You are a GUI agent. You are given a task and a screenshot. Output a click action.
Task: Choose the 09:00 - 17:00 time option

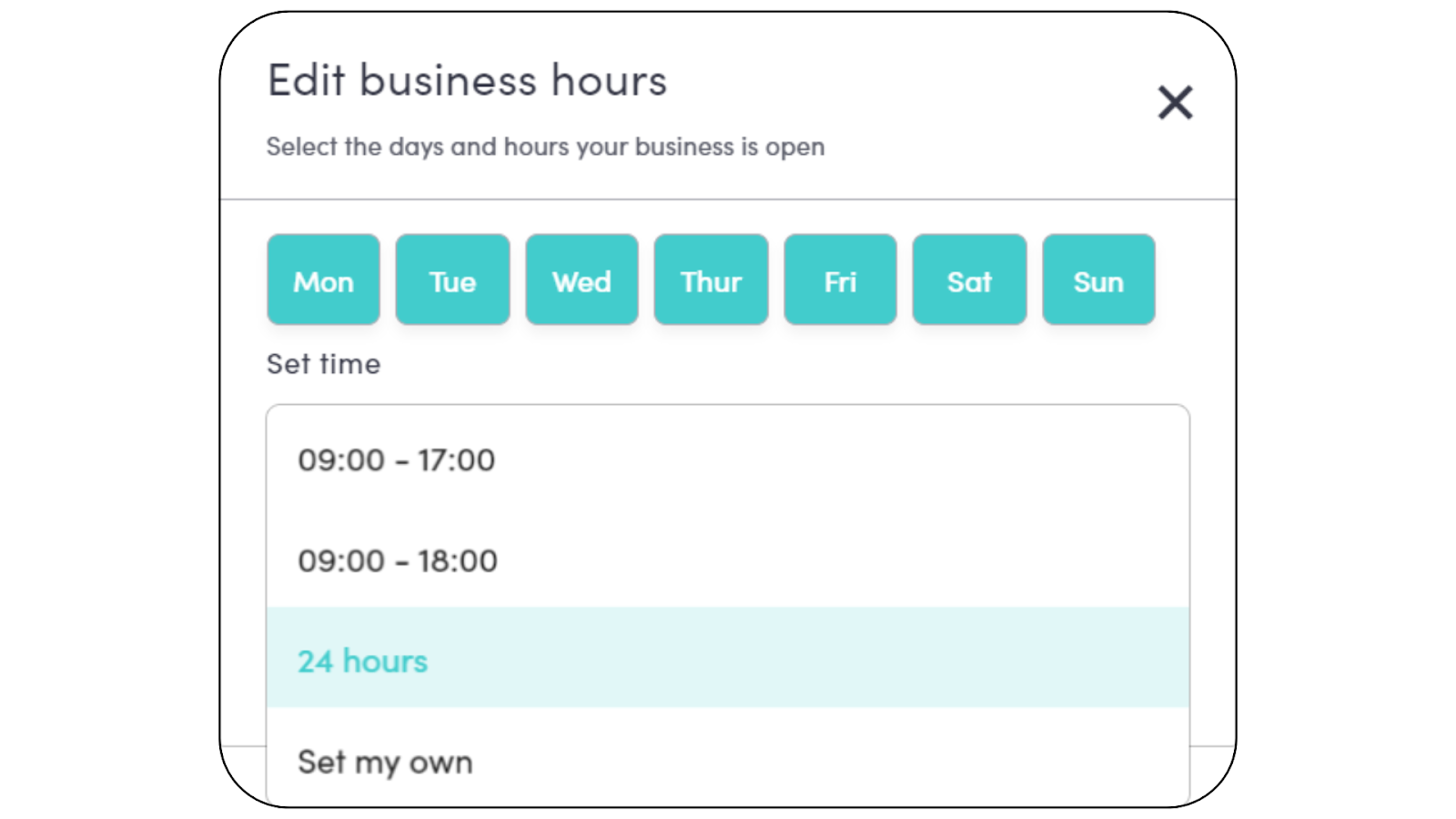pos(397,460)
